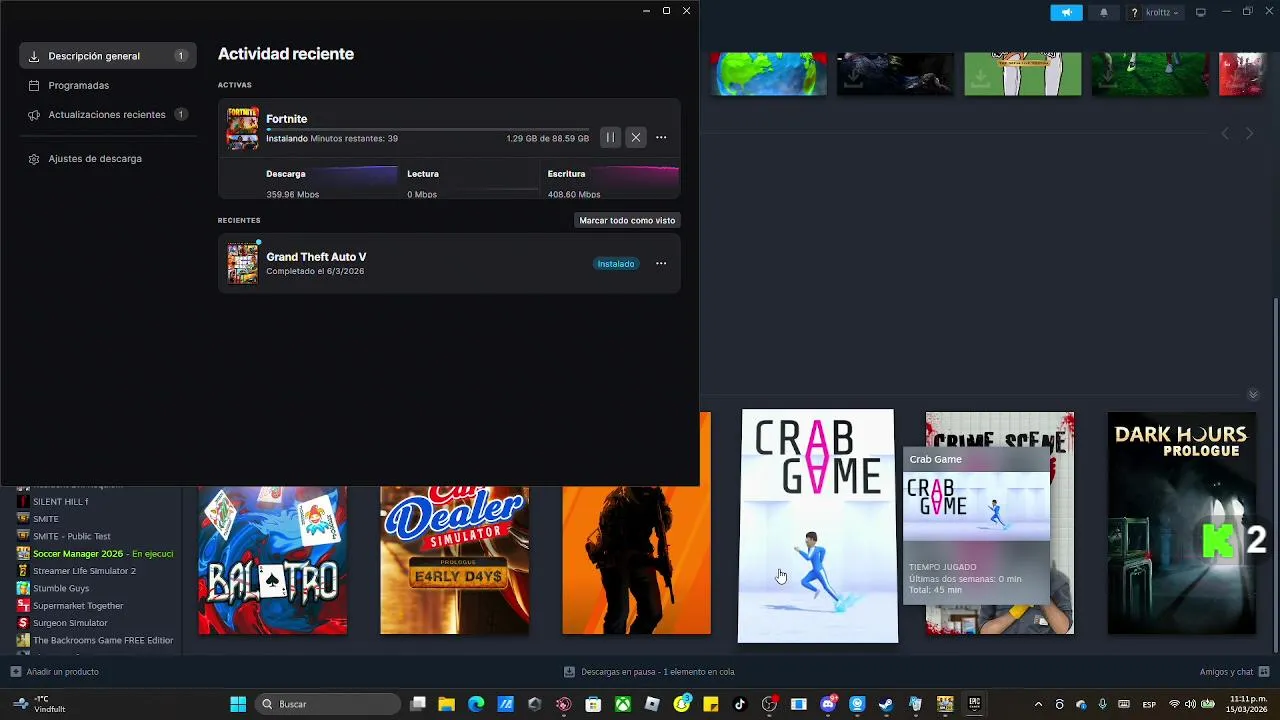Image resolution: width=1280 pixels, height=720 pixels.
Task: Click ESP keyboard language indicator
Action: 1150,704
